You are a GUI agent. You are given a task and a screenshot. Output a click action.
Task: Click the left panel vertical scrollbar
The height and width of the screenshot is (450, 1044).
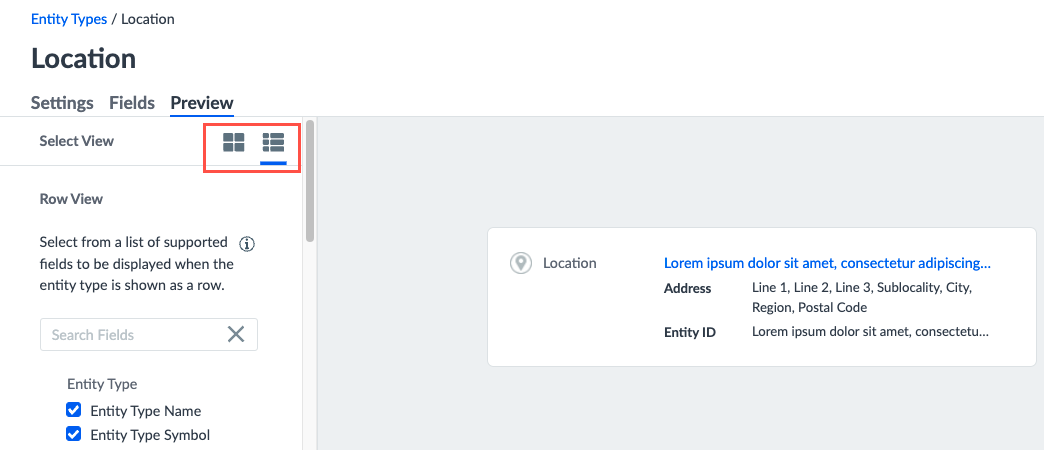(310, 182)
